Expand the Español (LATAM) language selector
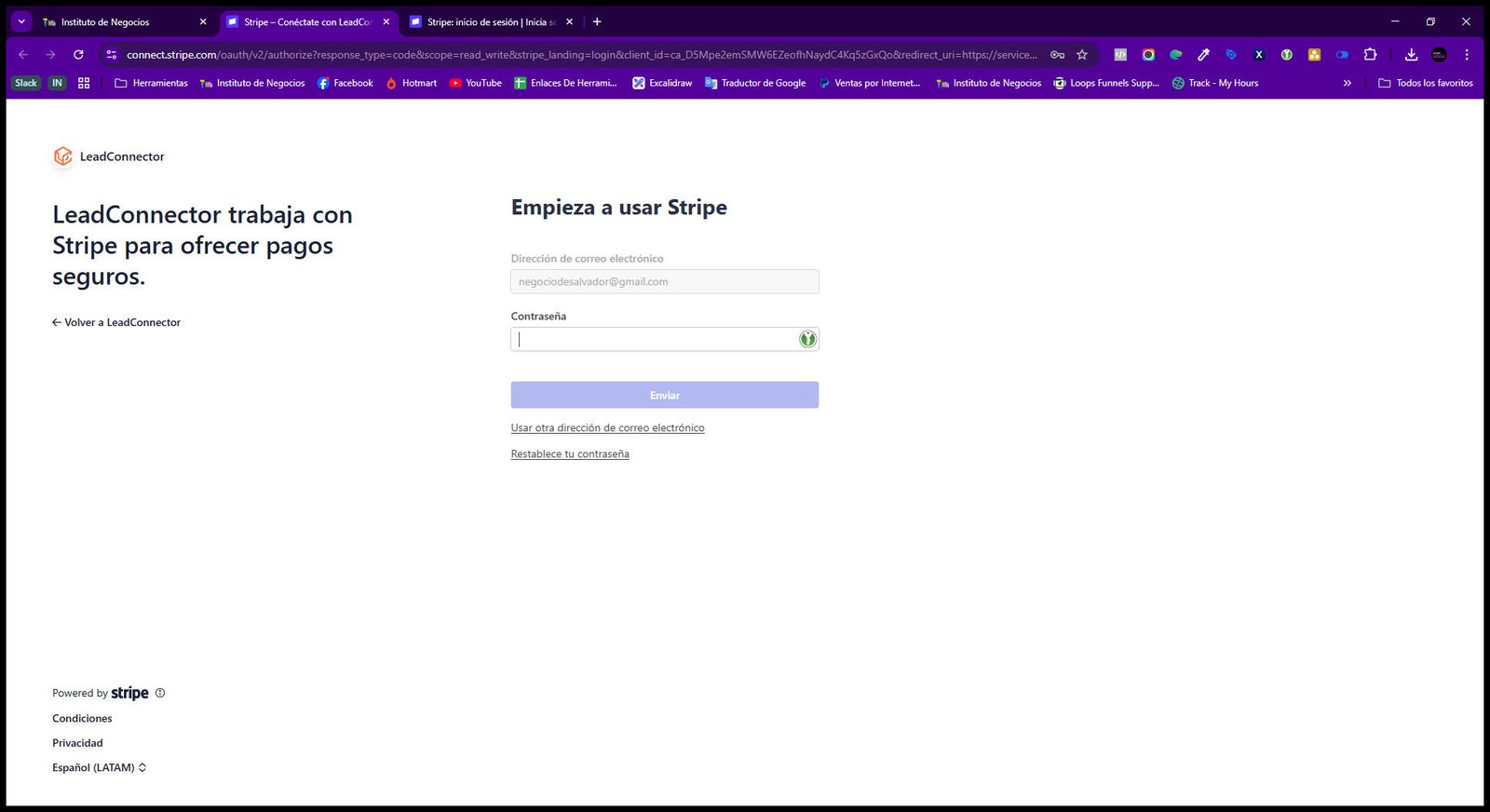 pos(99,767)
